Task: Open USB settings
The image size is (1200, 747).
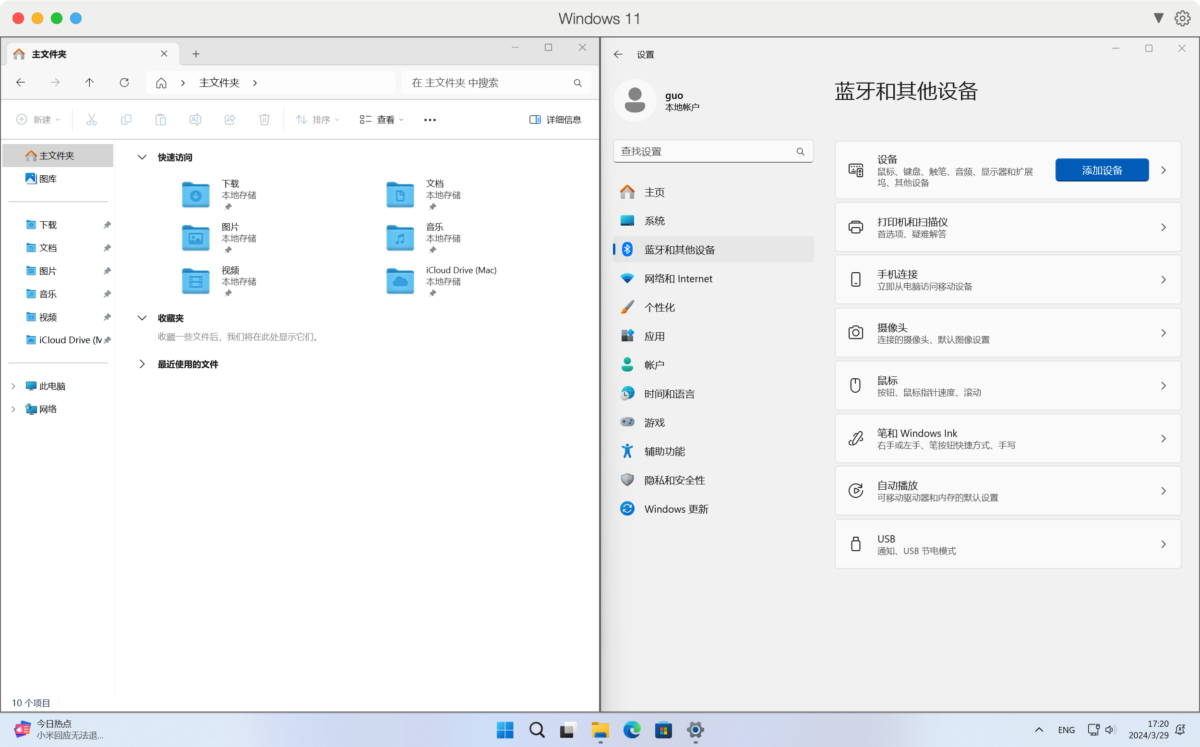Action: [1008, 544]
